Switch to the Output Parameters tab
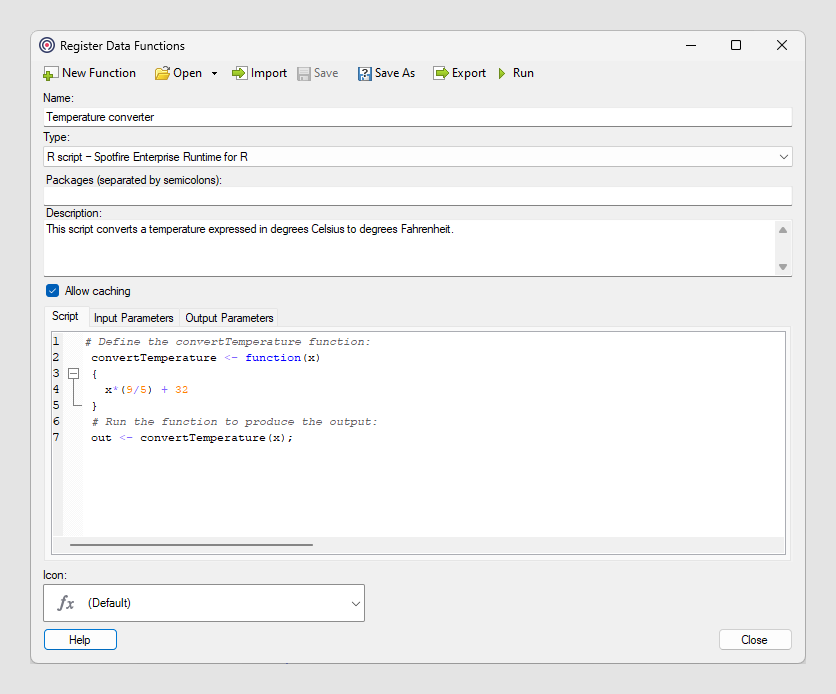The width and height of the screenshot is (836, 694). [x=229, y=318]
